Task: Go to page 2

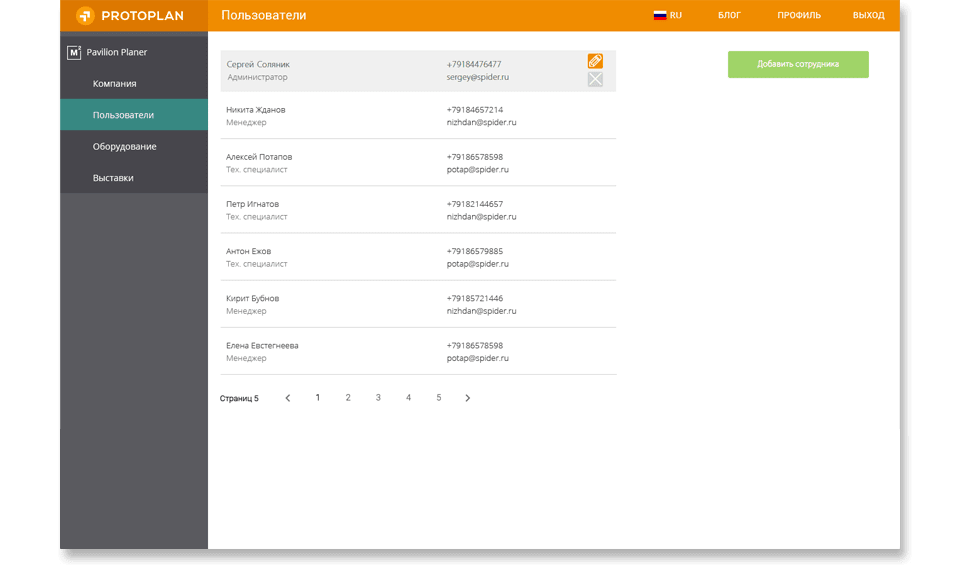Action: pos(348,398)
